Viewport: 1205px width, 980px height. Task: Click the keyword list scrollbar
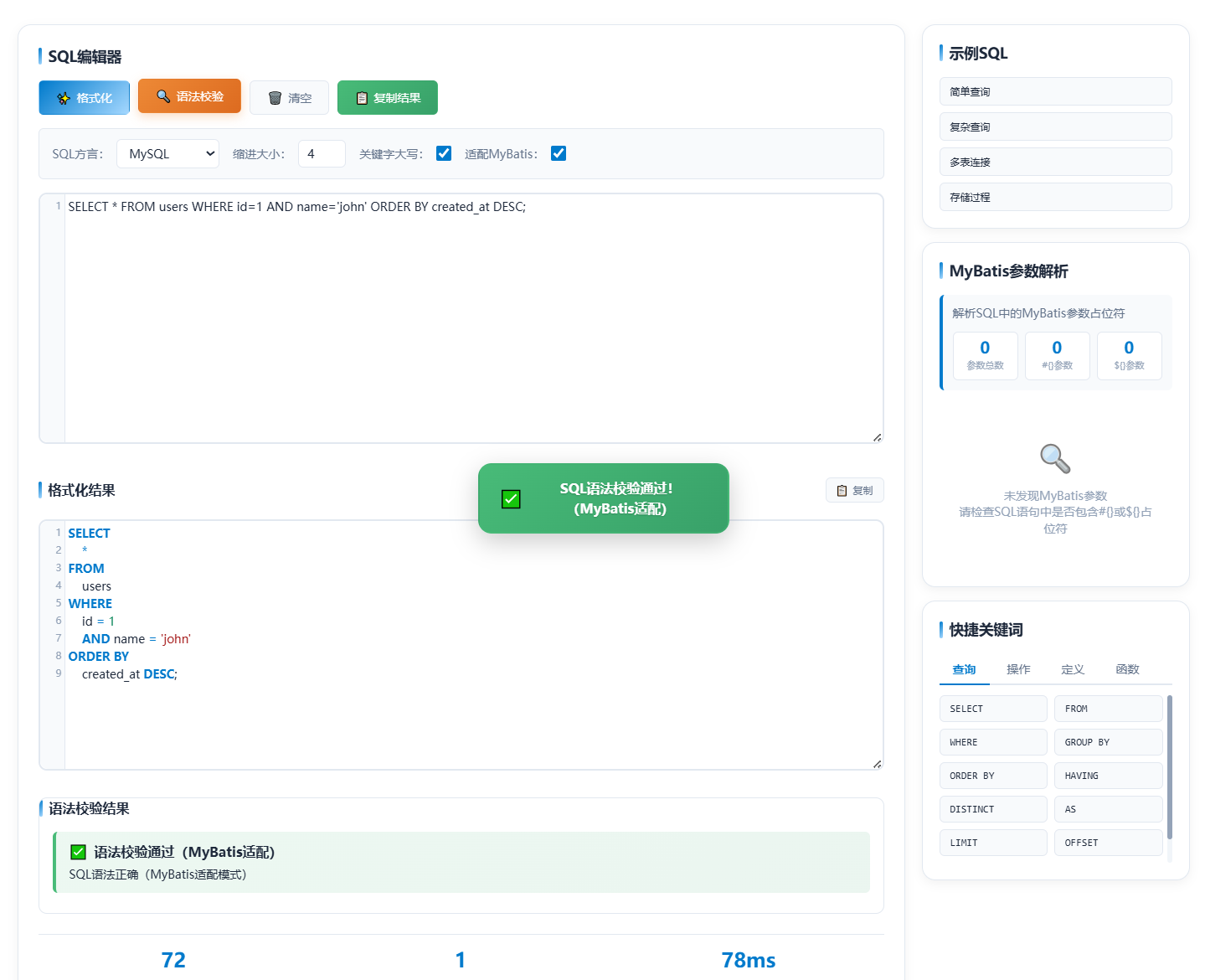1169,766
